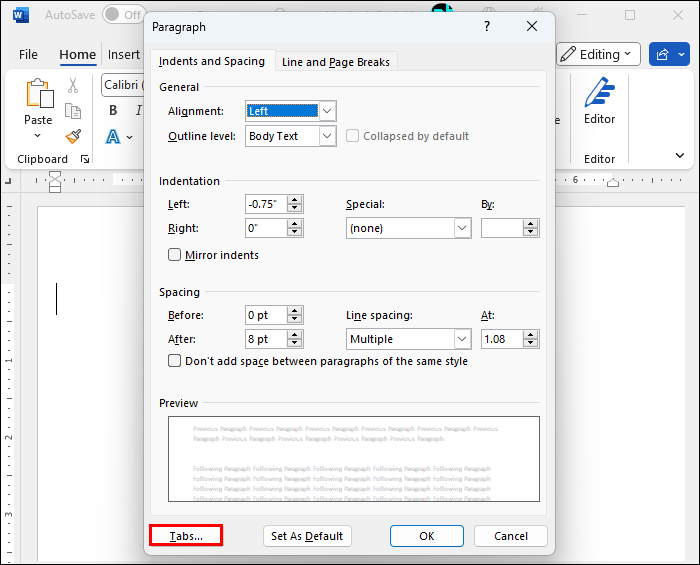Click the Paragraph dialog help question mark
Viewport: 700px width, 565px height.
tap(487, 26)
